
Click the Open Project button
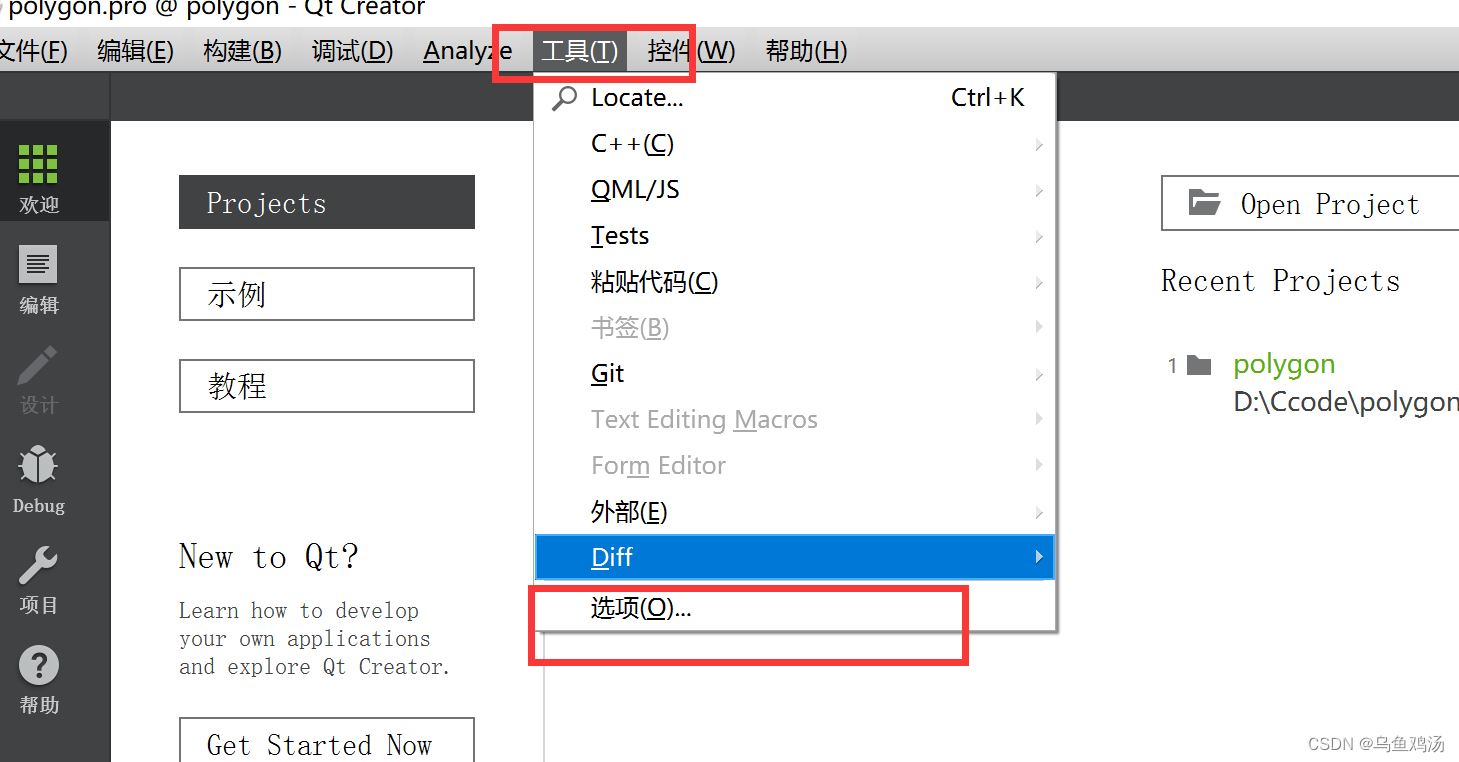tap(1310, 203)
